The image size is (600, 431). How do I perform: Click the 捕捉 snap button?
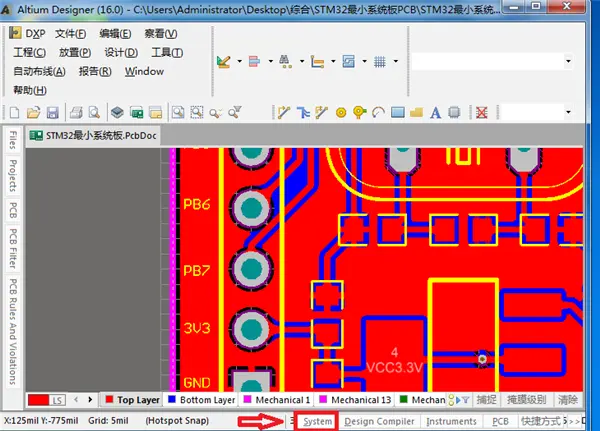(x=486, y=400)
